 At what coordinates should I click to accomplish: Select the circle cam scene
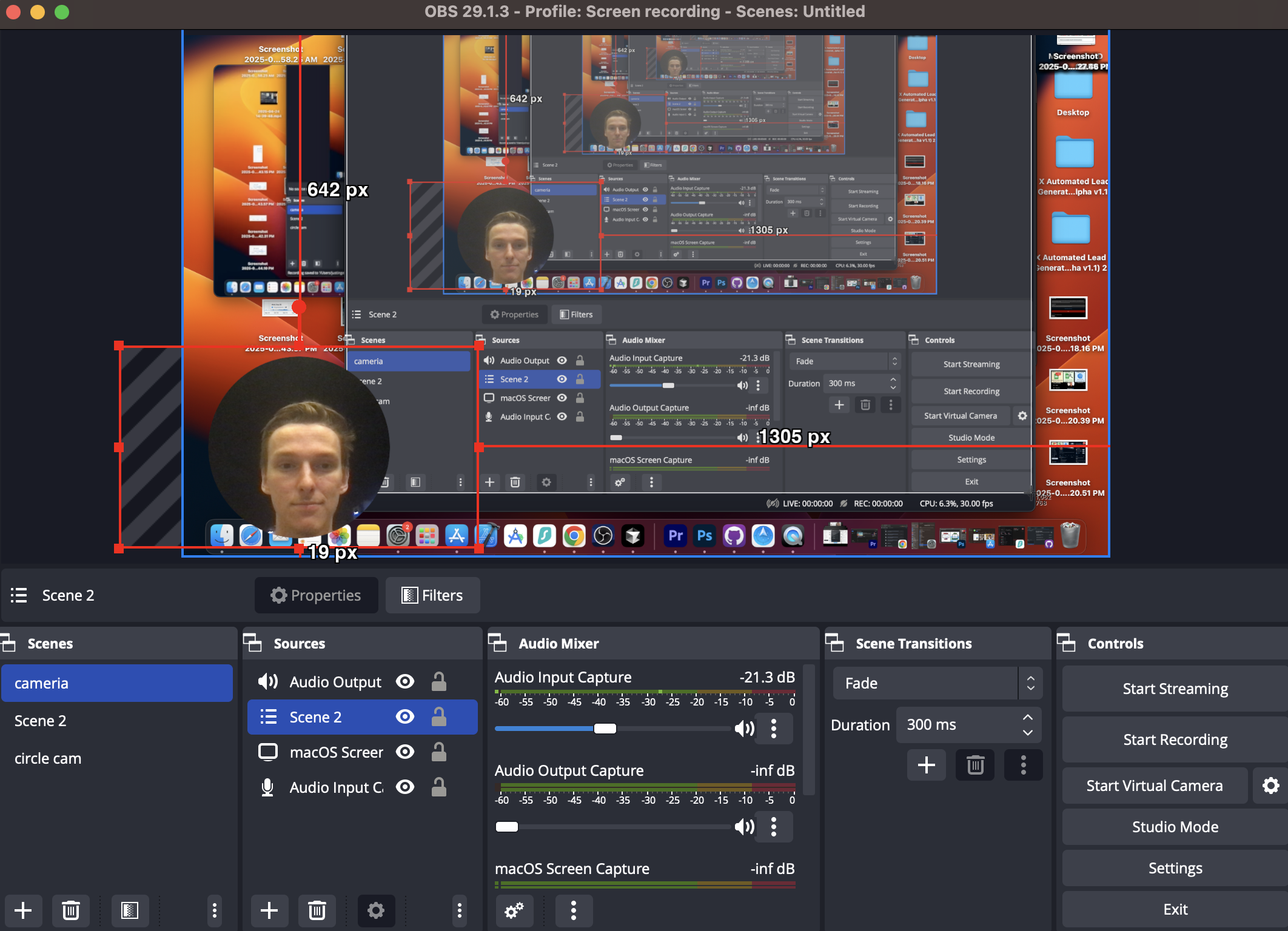[117, 758]
